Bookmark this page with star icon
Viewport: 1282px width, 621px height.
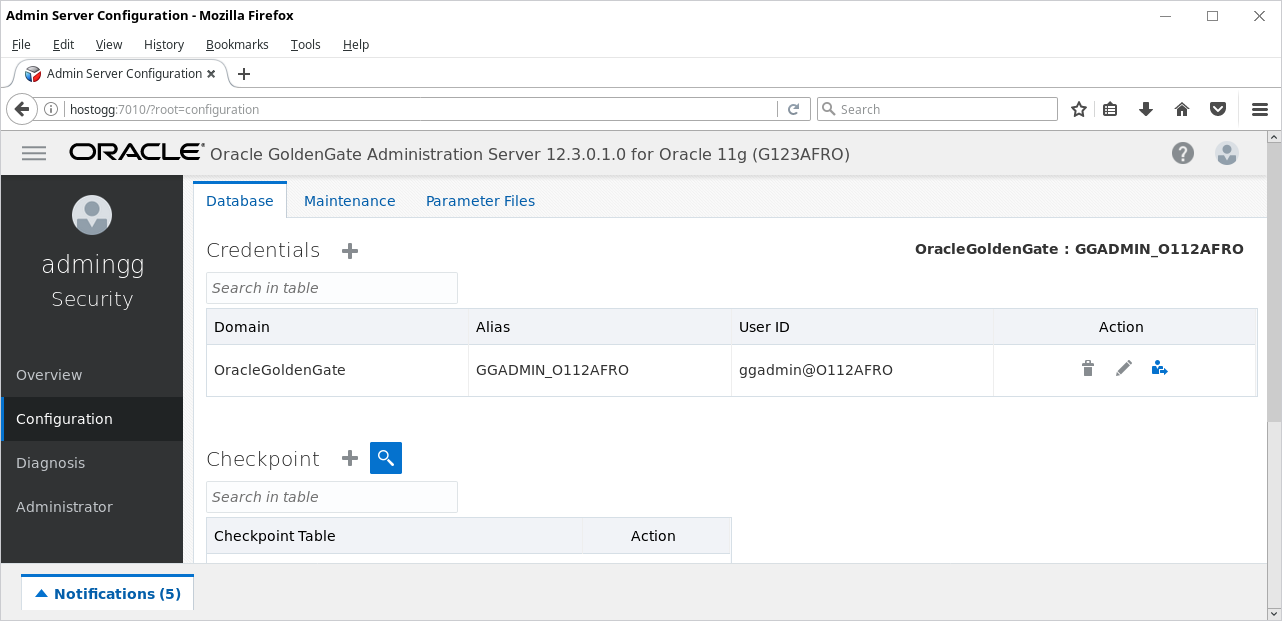point(1079,109)
